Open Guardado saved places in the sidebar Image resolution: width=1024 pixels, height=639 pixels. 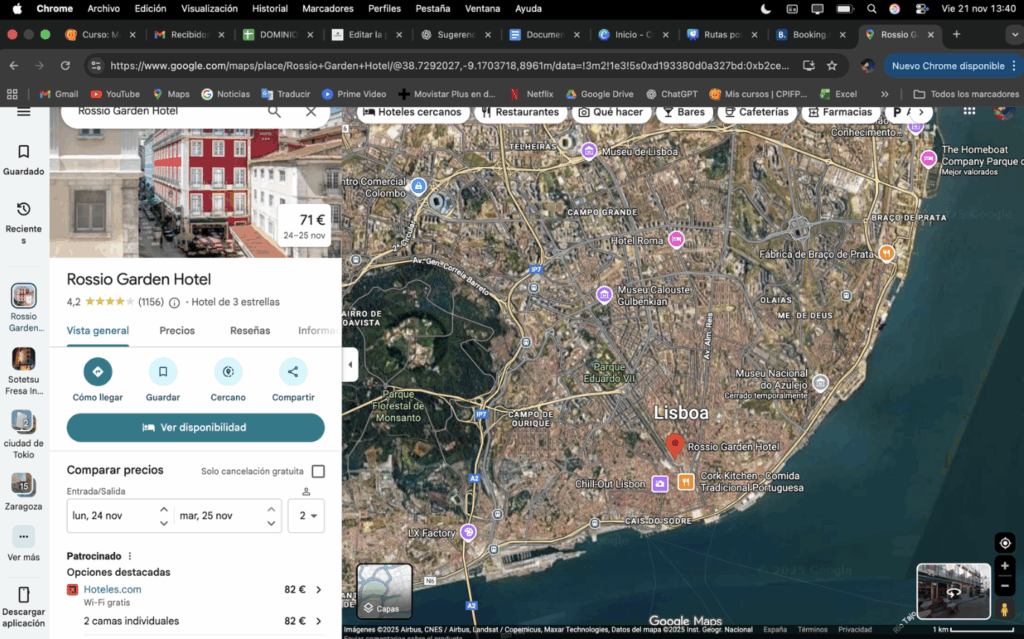23,160
